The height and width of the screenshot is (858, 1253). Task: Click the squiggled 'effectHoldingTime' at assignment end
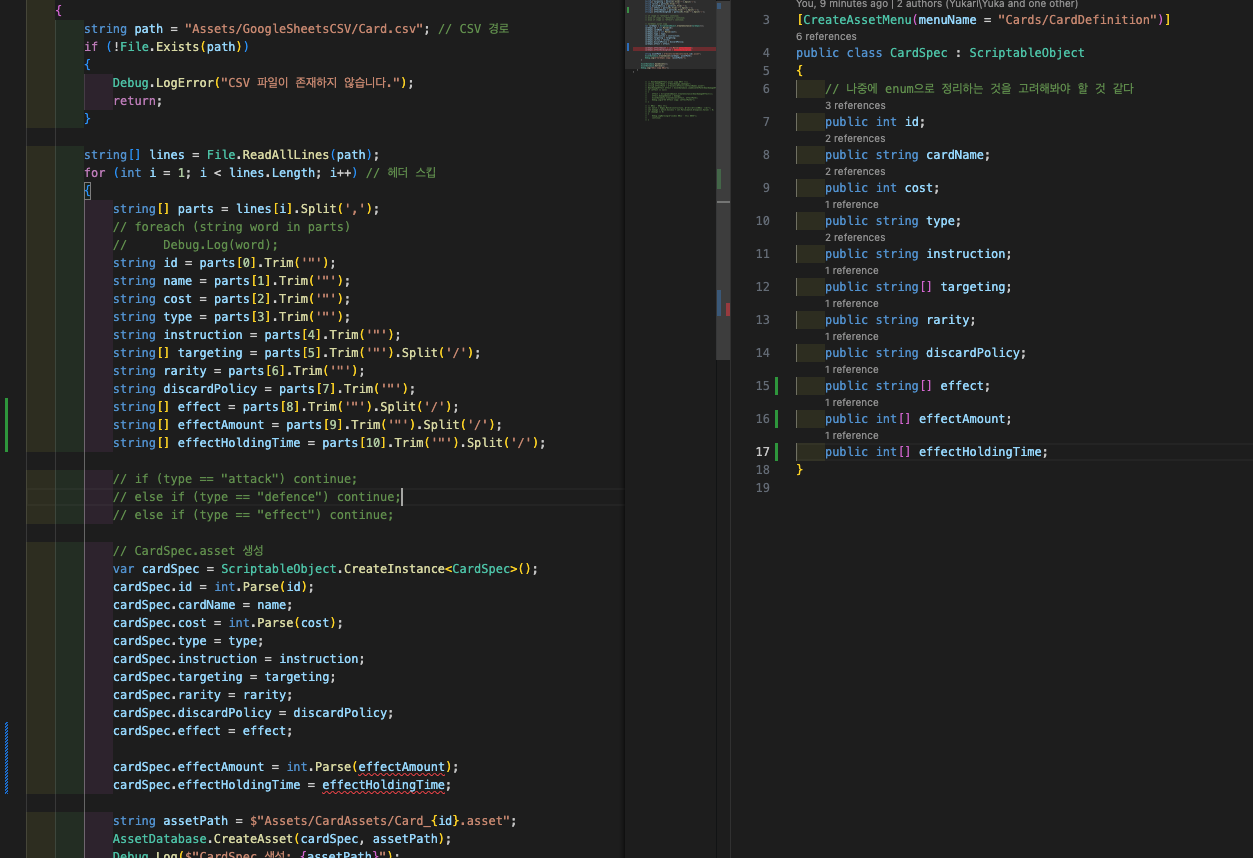pos(383,785)
